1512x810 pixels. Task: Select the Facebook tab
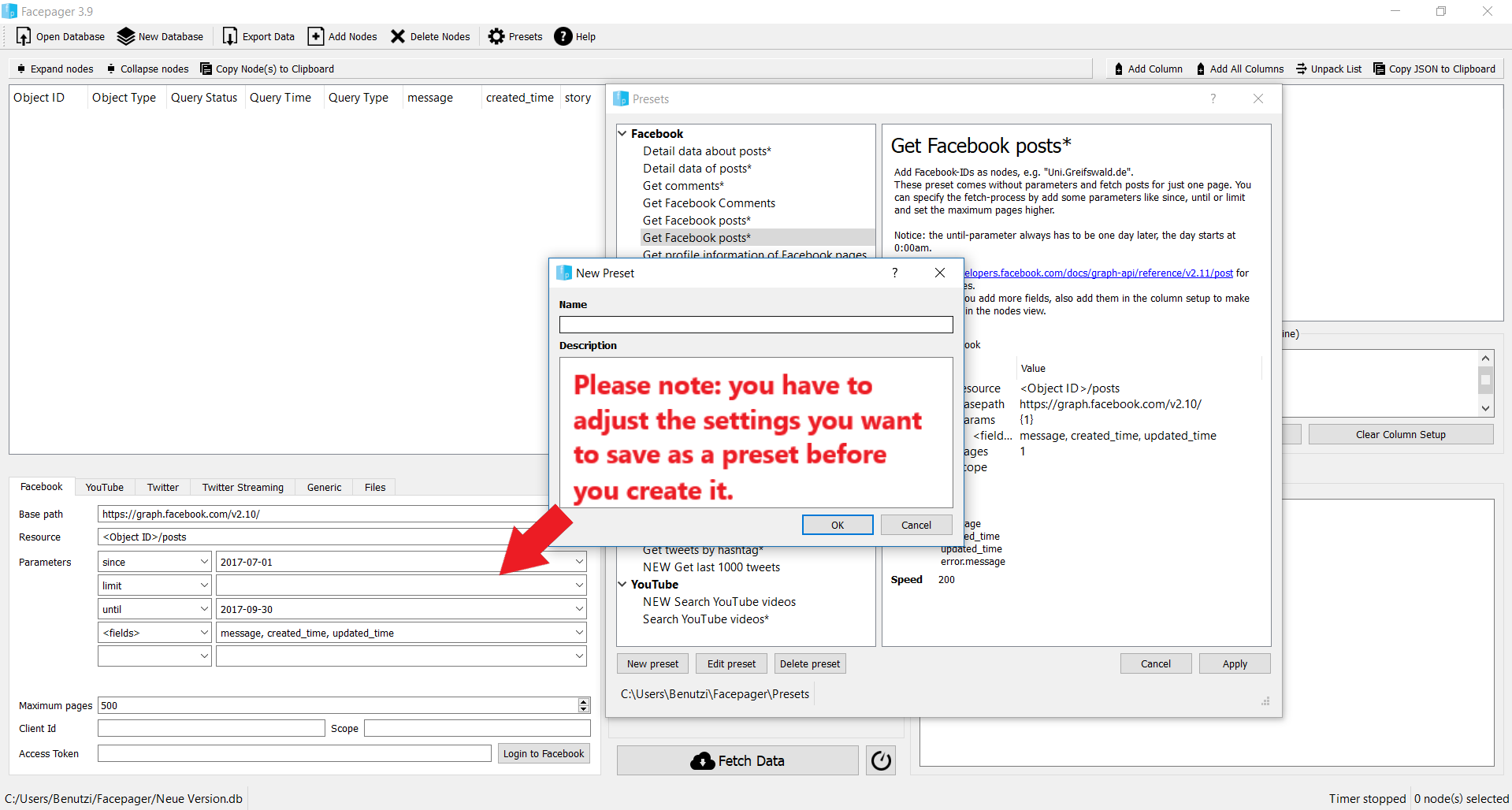(x=42, y=486)
